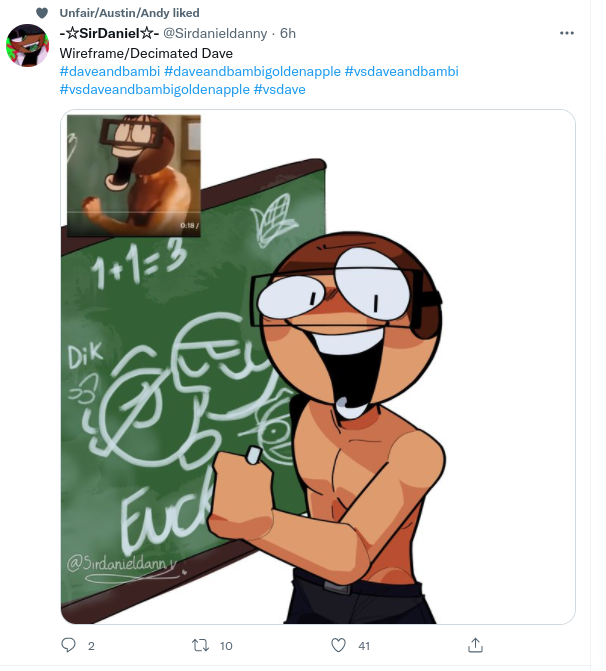Select the #vsdave hashtag
This screenshot has width=606, height=671.
[279, 89]
